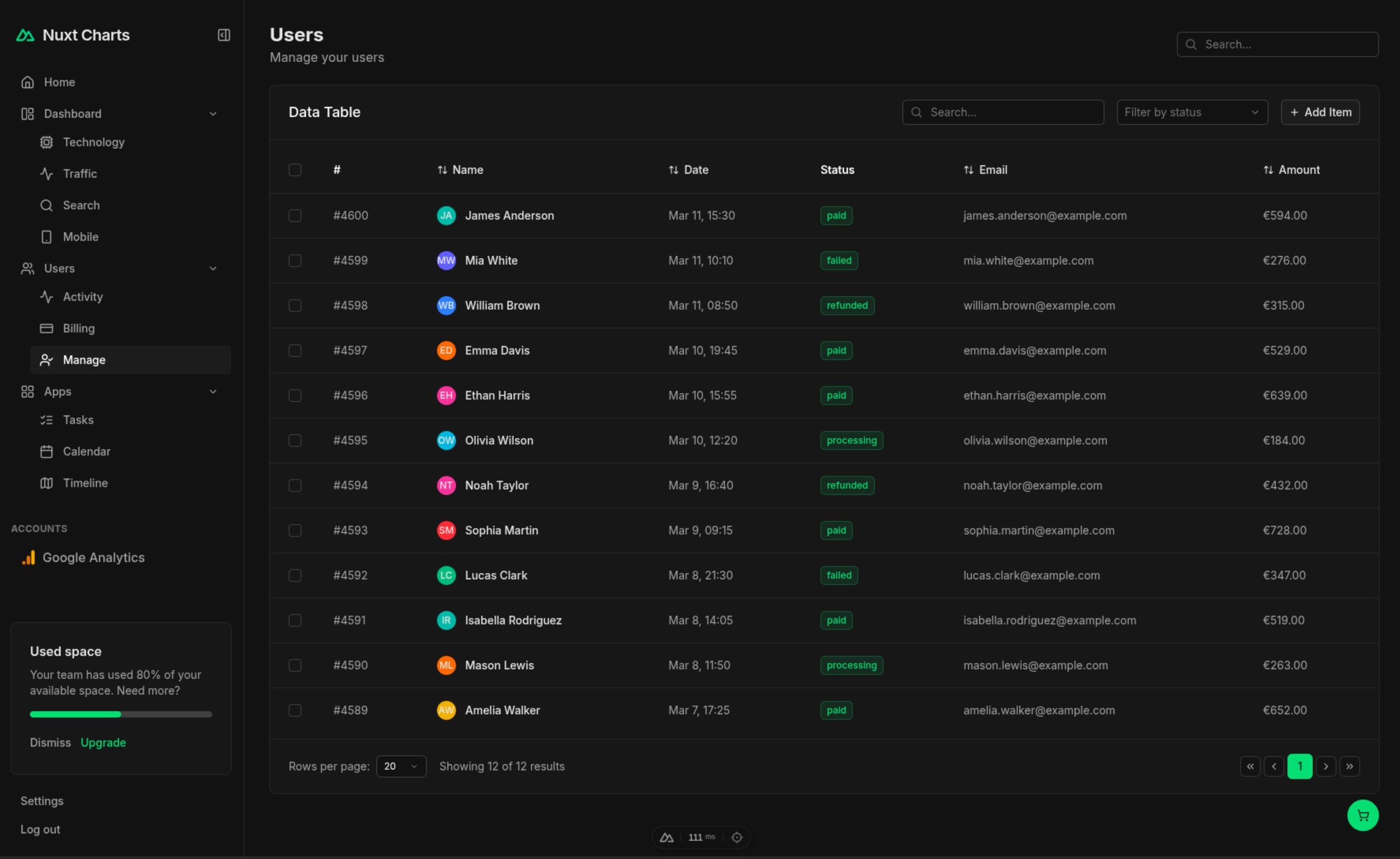Click Sophia Martin's SM avatar
1400x859 pixels.
tap(446, 530)
